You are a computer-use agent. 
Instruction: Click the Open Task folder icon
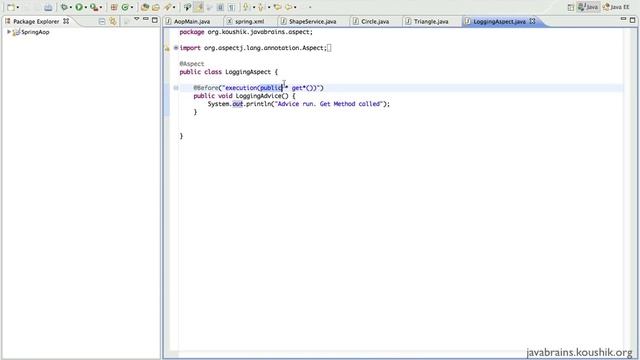(x=156, y=7)
